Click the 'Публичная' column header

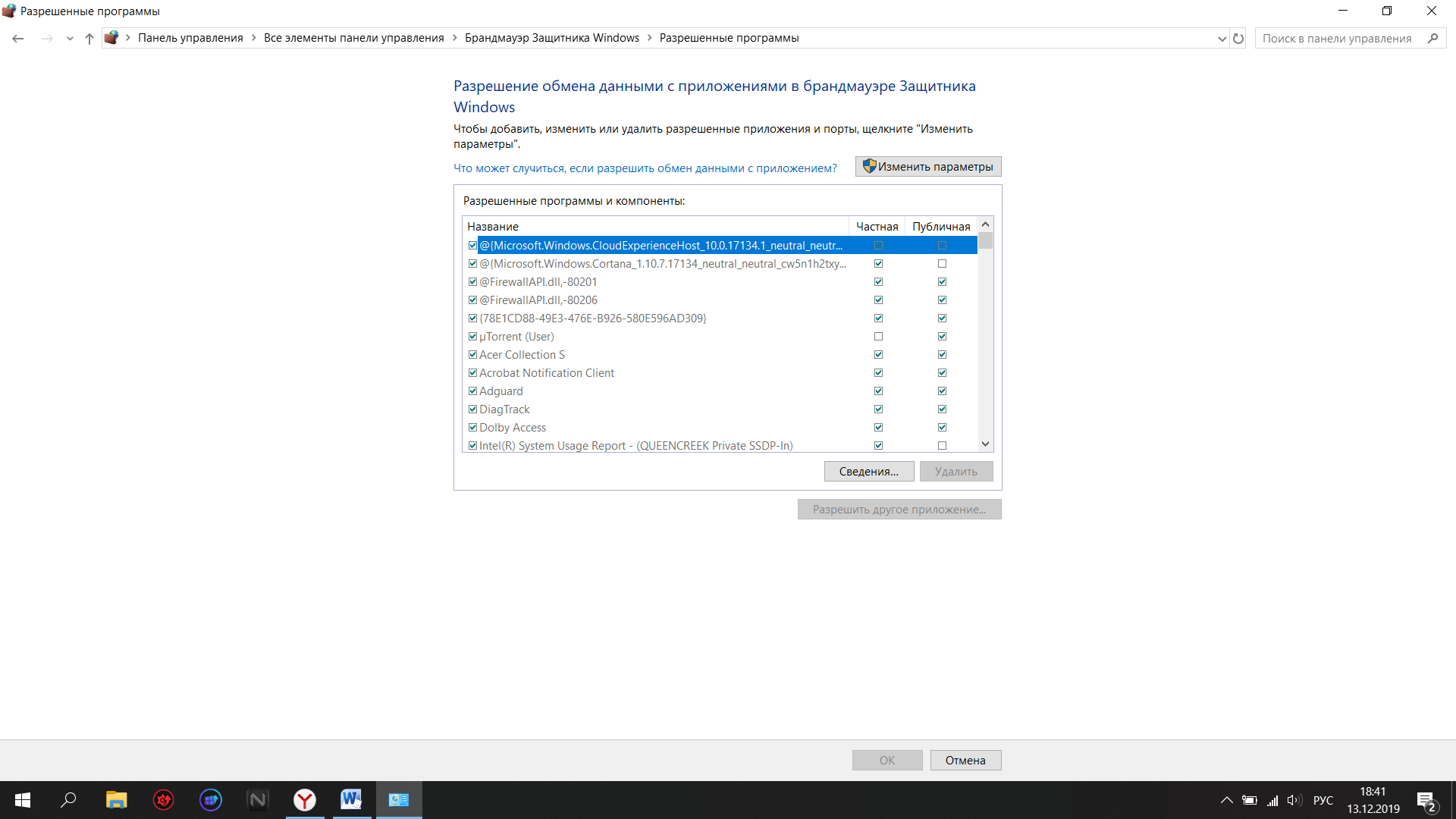point(941,227)
